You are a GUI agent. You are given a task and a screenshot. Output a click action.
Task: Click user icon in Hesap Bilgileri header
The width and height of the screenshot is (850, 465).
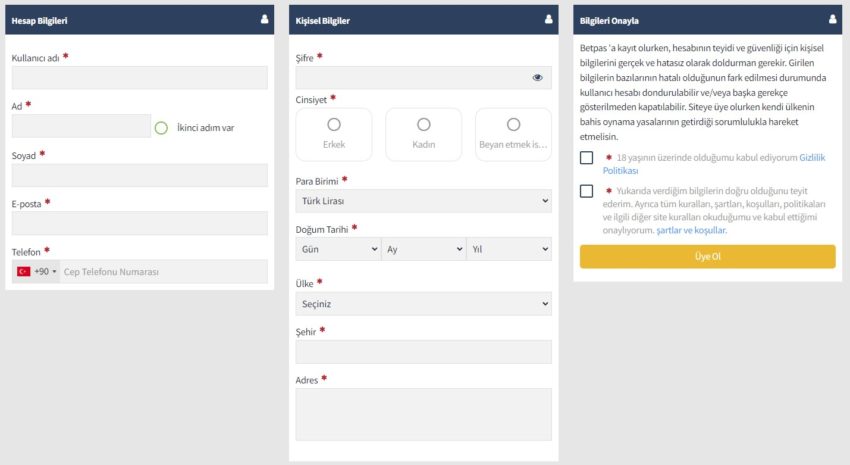tap(264, 19)
